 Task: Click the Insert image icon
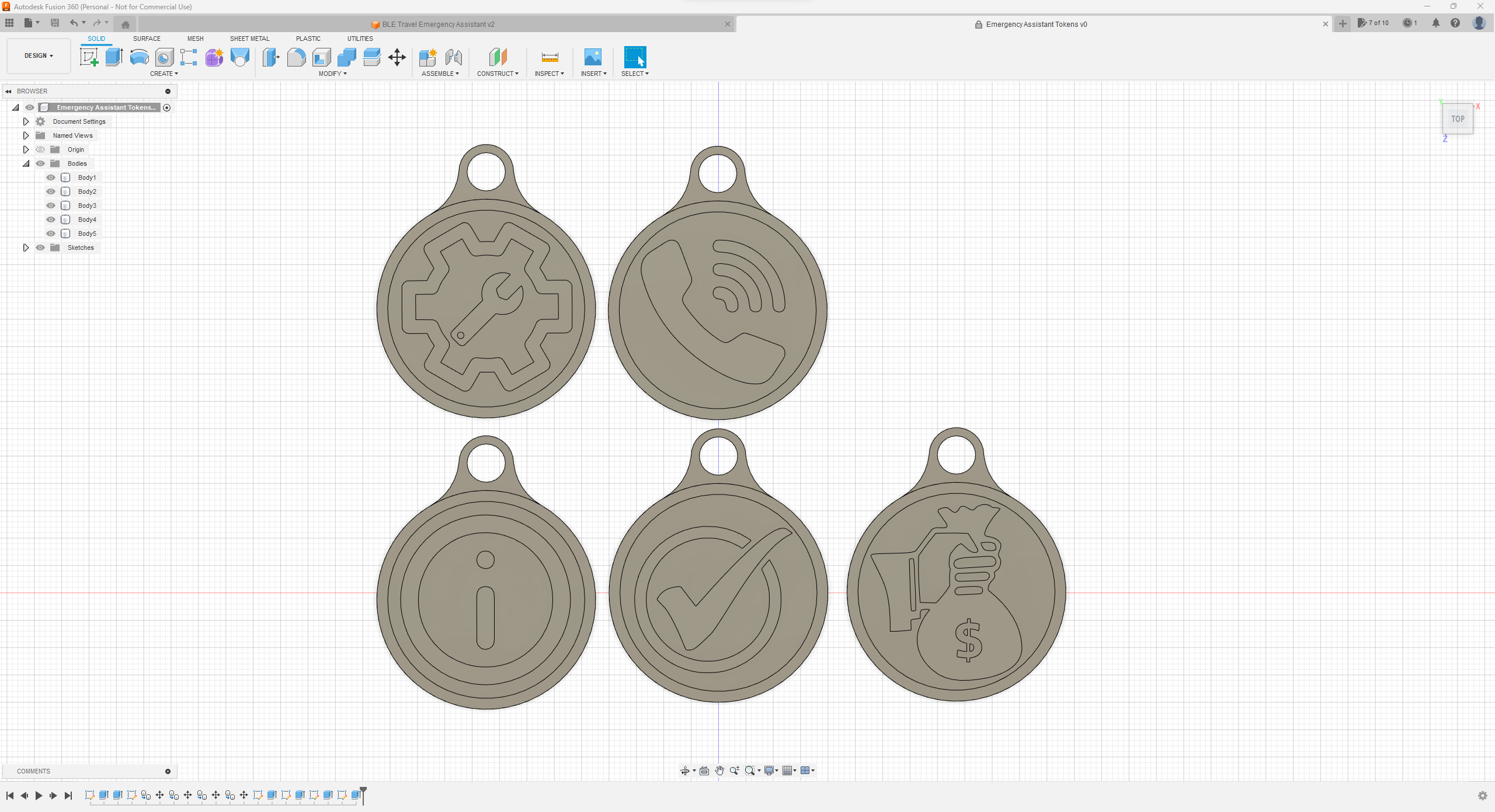(x=593, y=57)
